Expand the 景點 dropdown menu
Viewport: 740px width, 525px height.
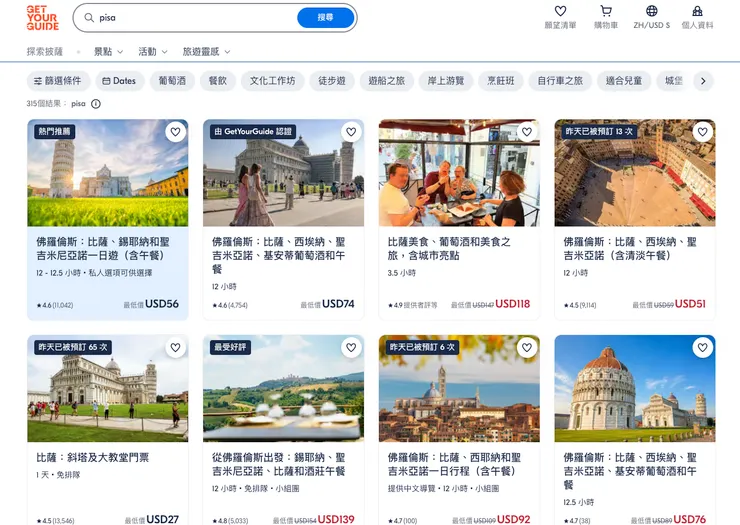[x=109, y=51]
